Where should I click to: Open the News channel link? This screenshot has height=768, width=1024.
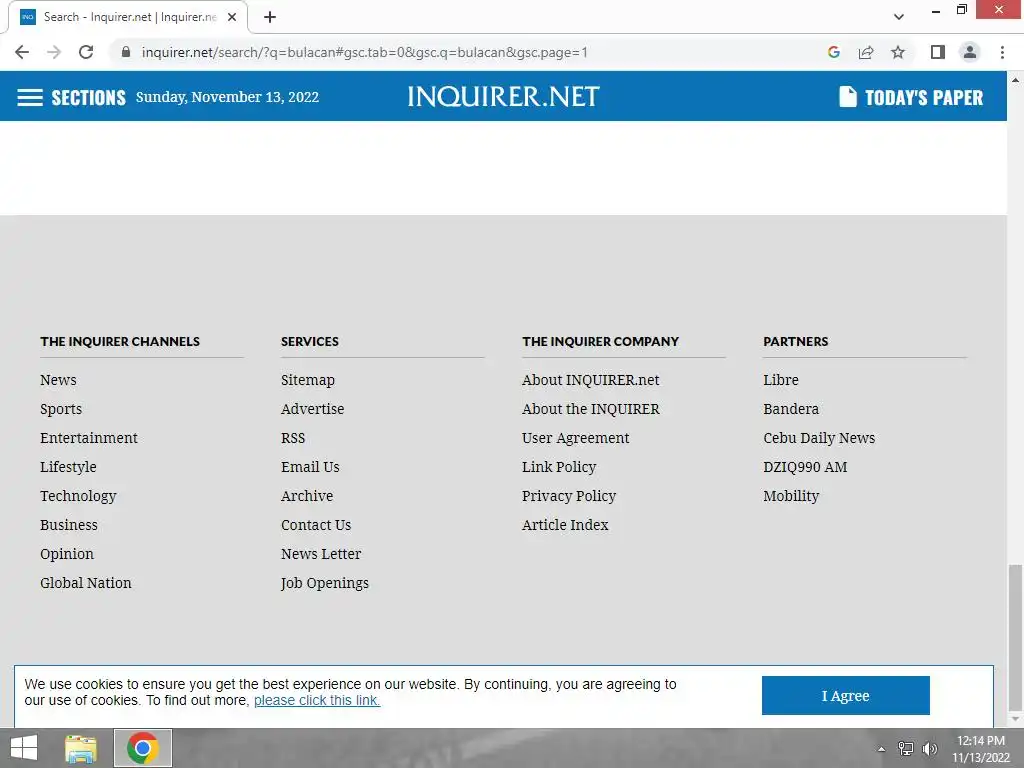[x=58, y=380]
